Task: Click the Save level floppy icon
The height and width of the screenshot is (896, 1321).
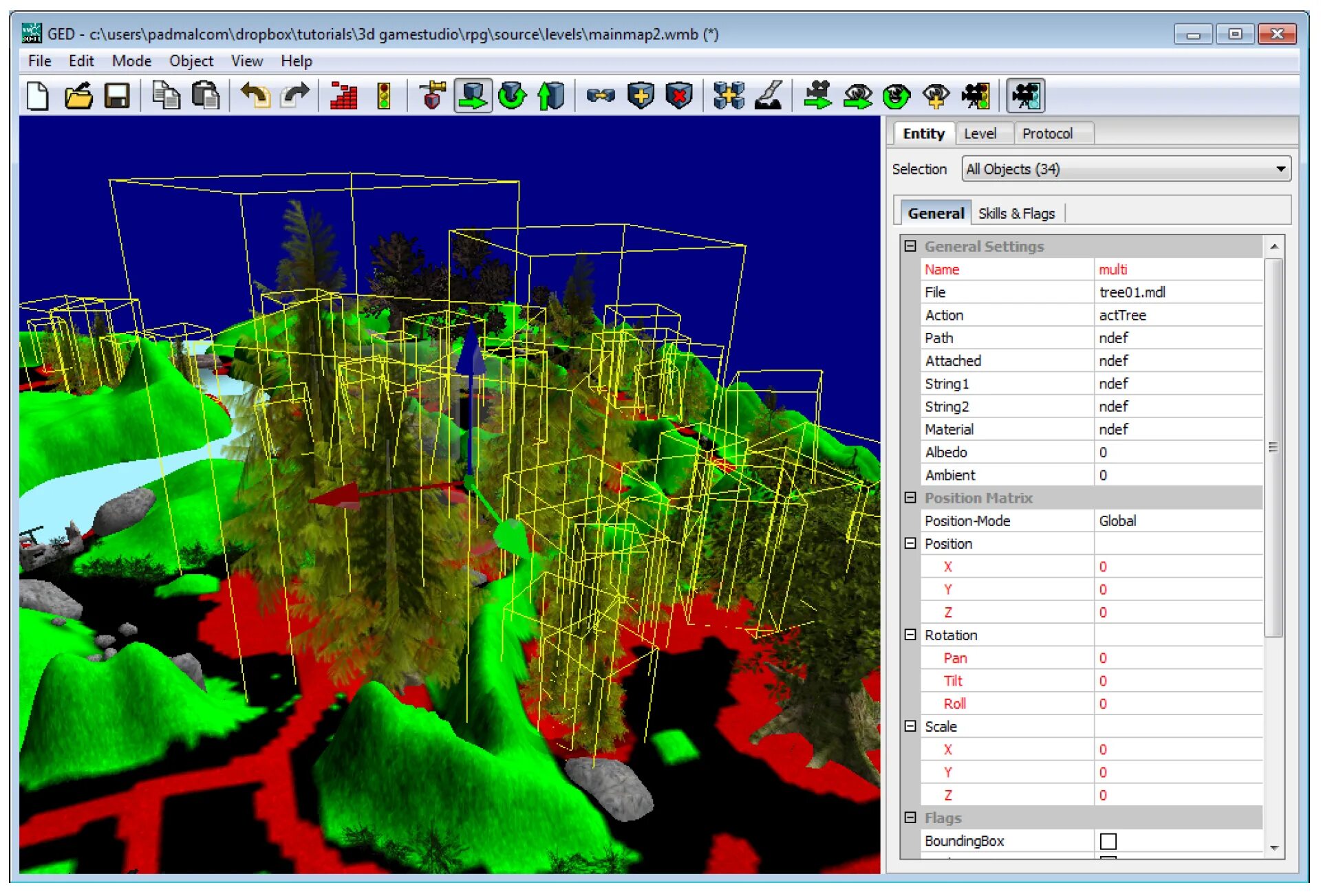Action: [117, 96]
